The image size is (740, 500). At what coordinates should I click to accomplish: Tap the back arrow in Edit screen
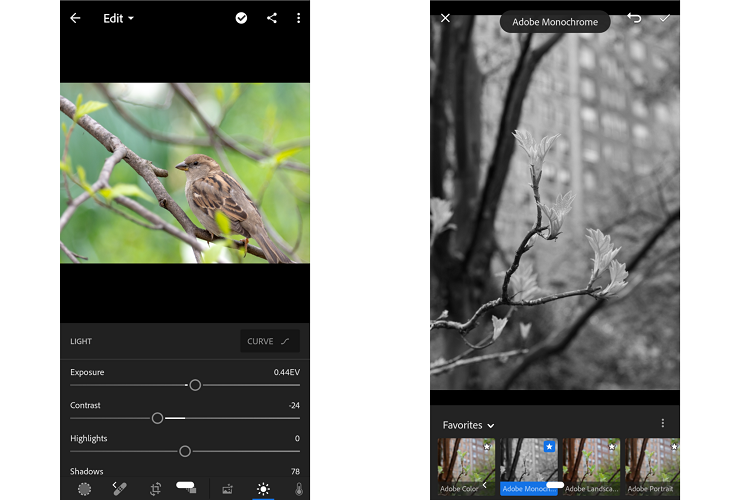tap(75, 18)
